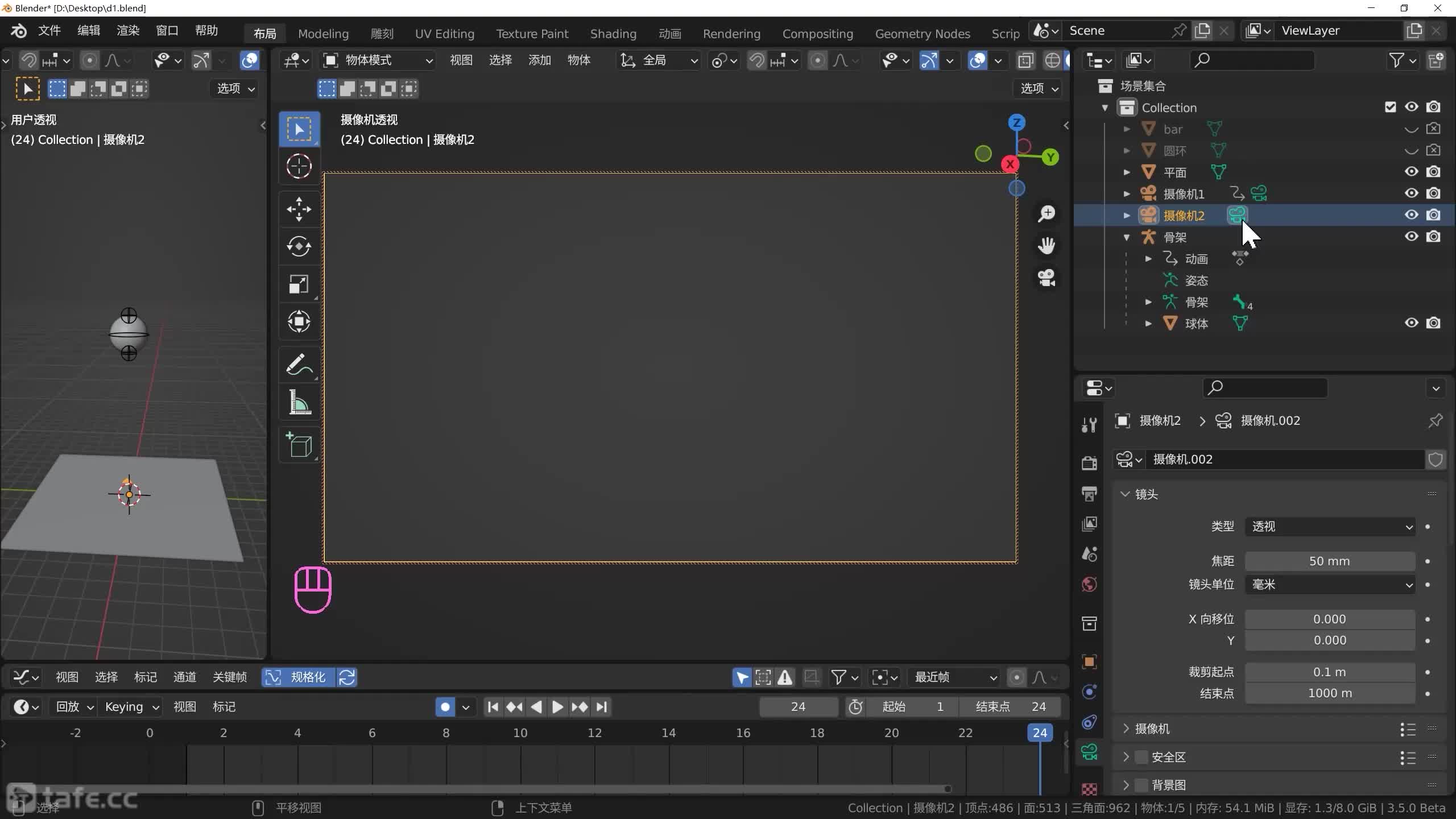The image size is (1456, 819).
Task: Click the pan hand viewport icon
Action: click(x=1046, y=246)
